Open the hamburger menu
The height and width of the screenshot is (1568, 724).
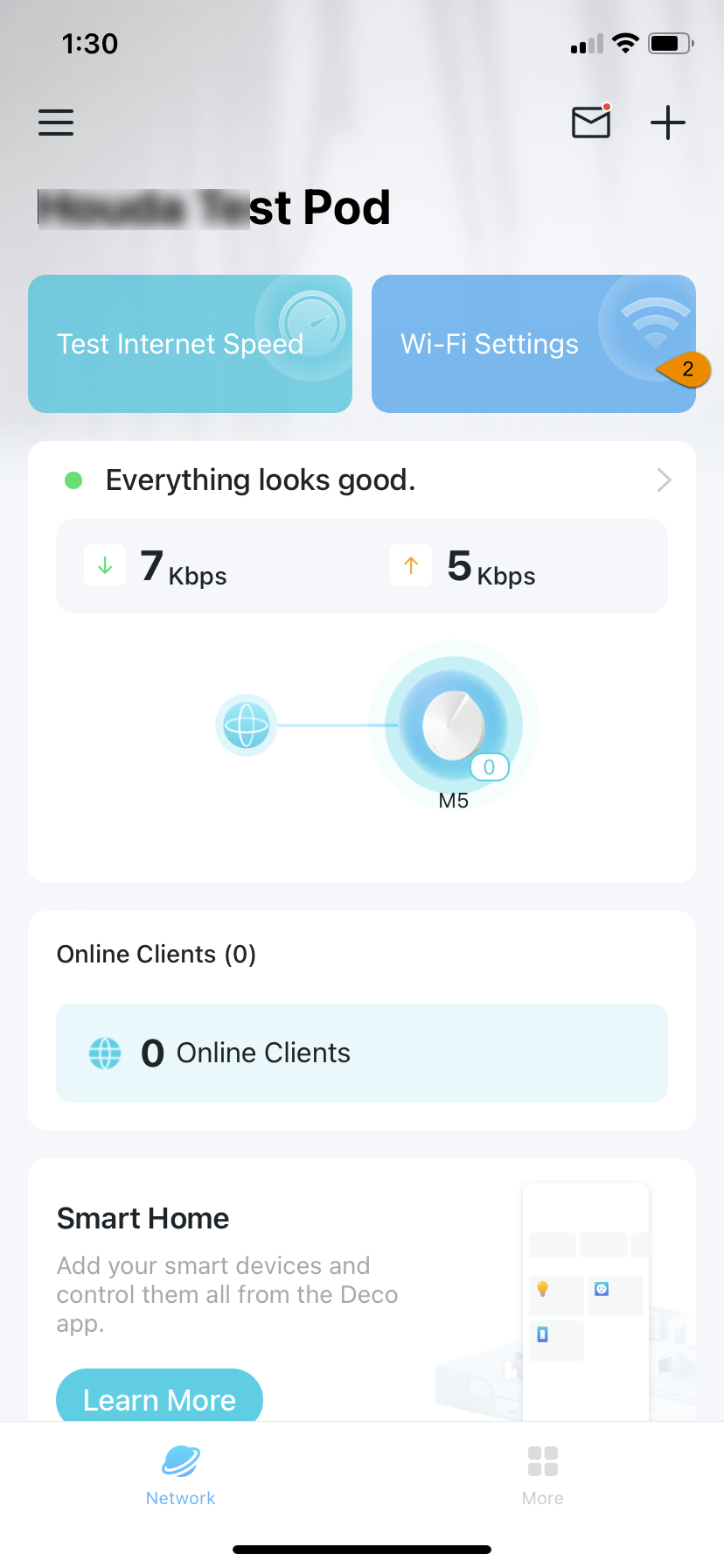tap(56, 122)
